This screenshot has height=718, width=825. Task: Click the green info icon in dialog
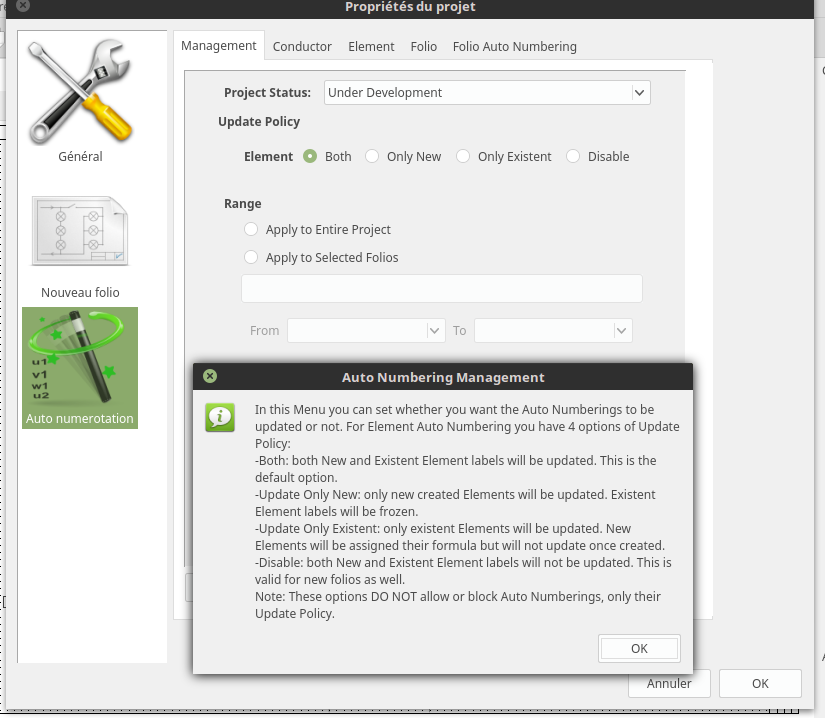click(x=220, y=417)
